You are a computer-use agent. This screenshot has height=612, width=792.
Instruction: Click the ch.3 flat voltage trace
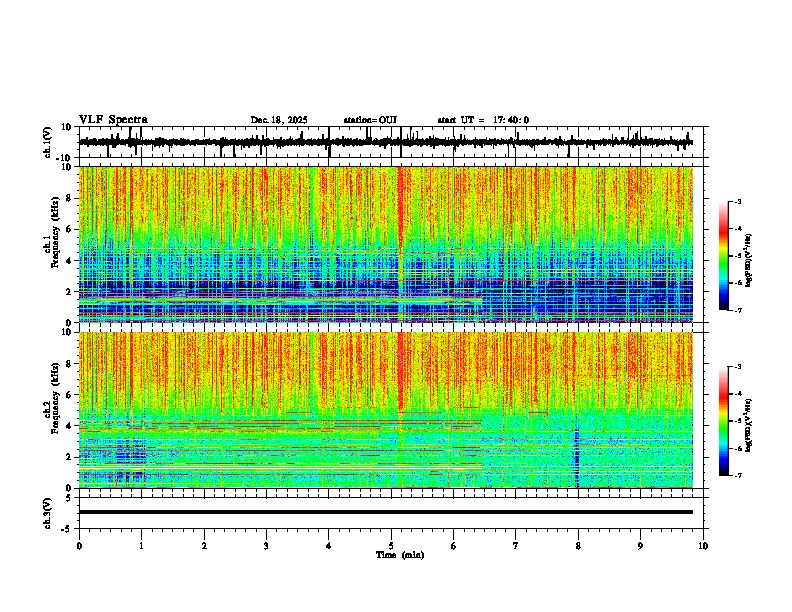tap(386, 512)
